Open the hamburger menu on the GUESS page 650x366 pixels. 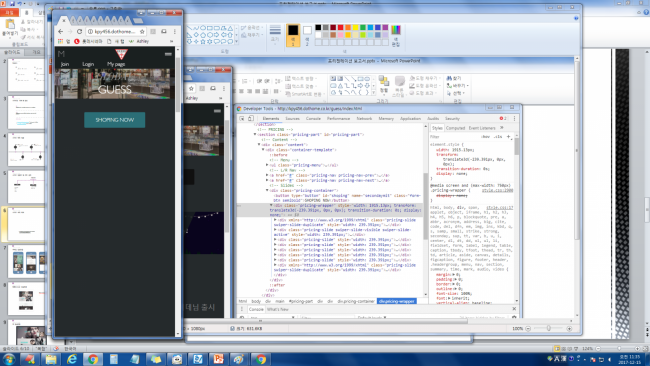(x=168, y=54)
